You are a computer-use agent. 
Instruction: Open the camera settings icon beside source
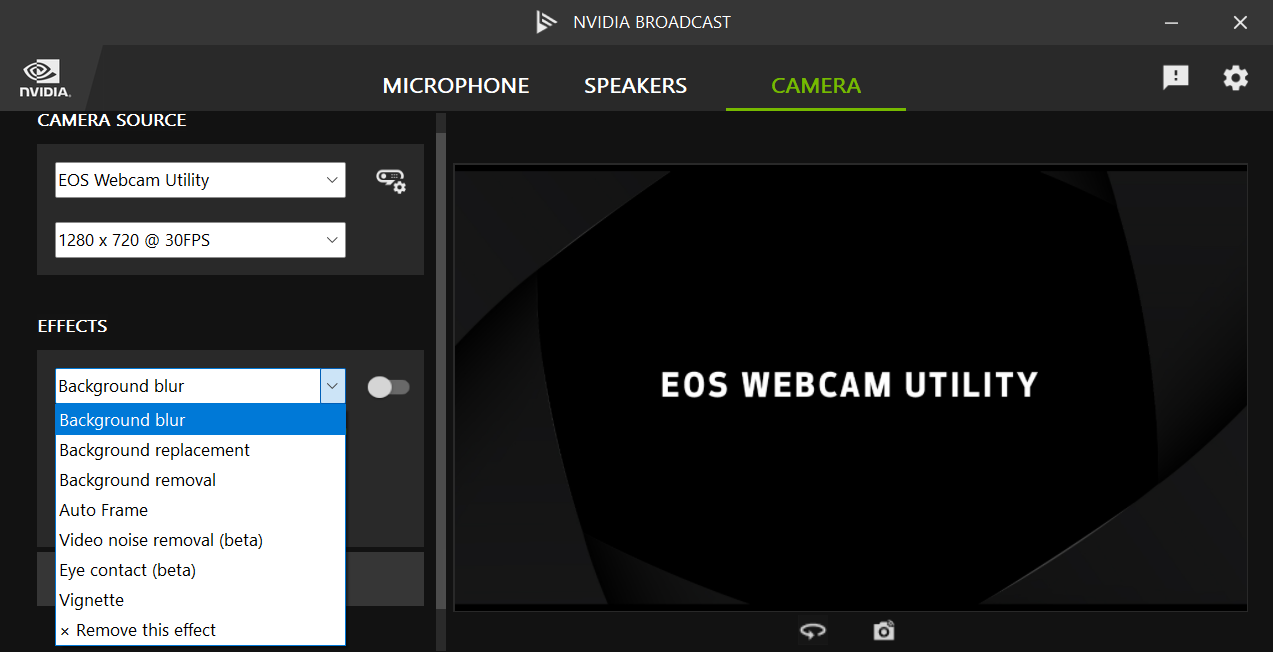pyautogui.click(x=390, y=181)
